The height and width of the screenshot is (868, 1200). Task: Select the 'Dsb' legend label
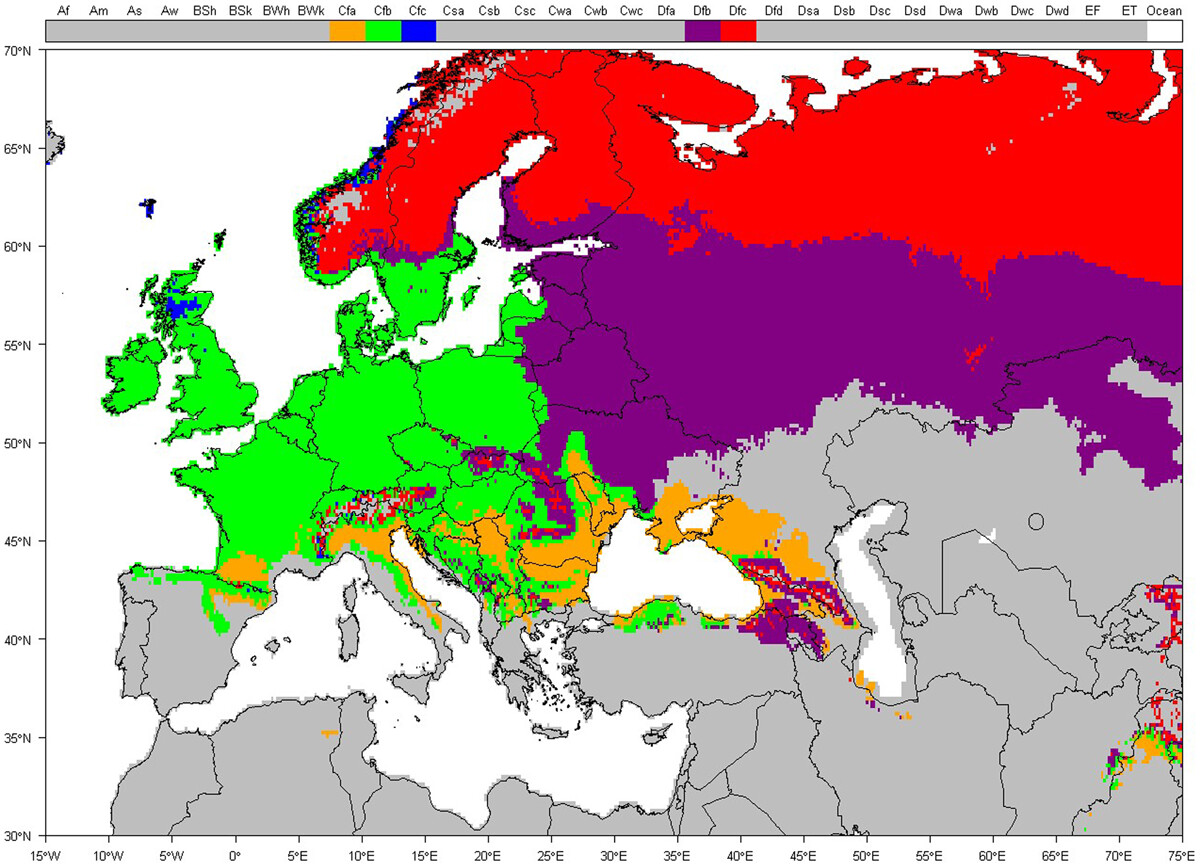845,11
